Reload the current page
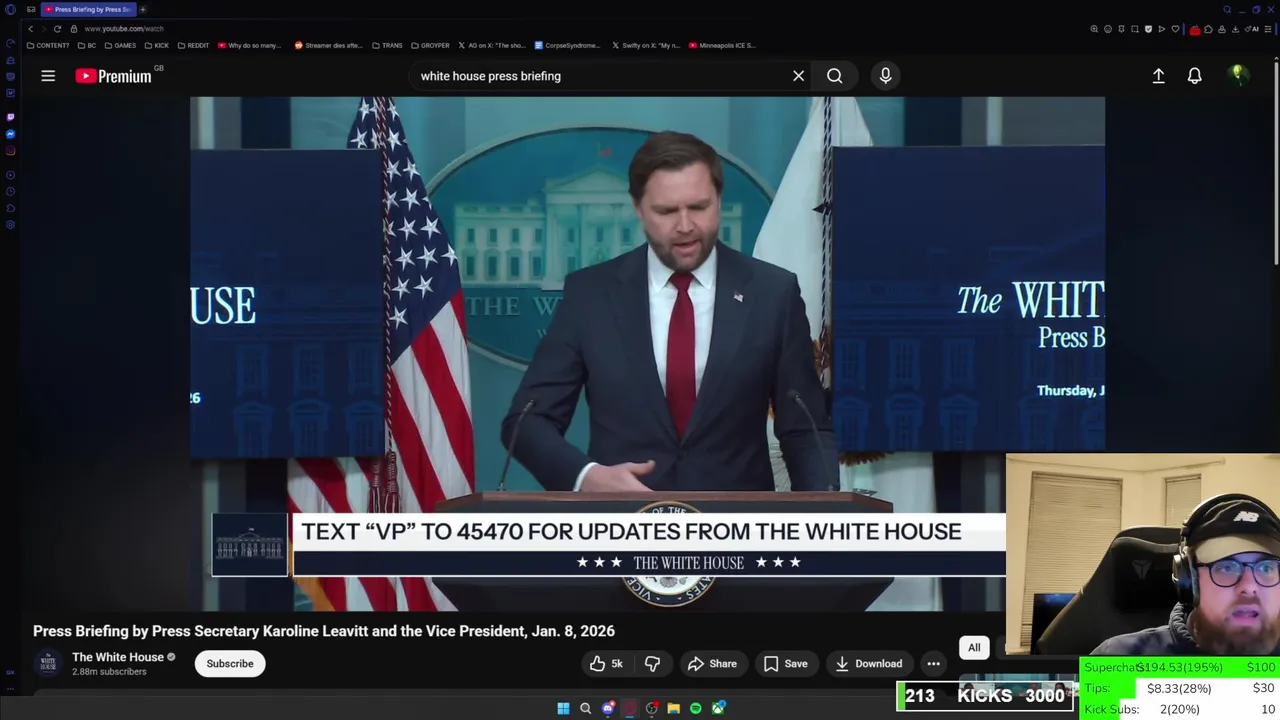Viewport: 1280px width, 720px height. [57, 29]
